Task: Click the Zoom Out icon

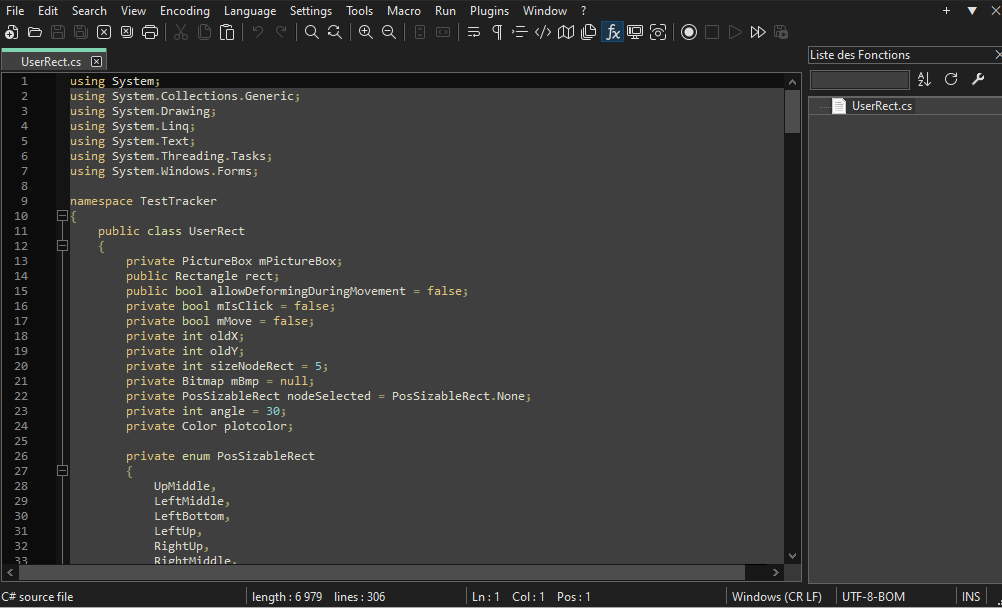Action: pyautogui.click(x=389, y=32)
